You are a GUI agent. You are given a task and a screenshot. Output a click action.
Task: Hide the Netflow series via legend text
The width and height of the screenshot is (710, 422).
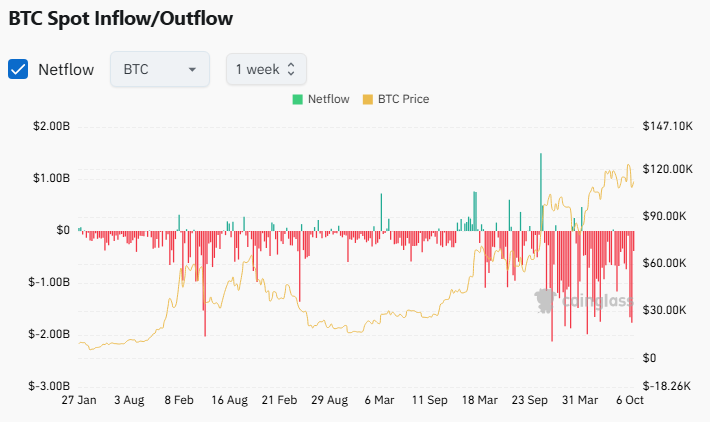click(x=328, y=100)
